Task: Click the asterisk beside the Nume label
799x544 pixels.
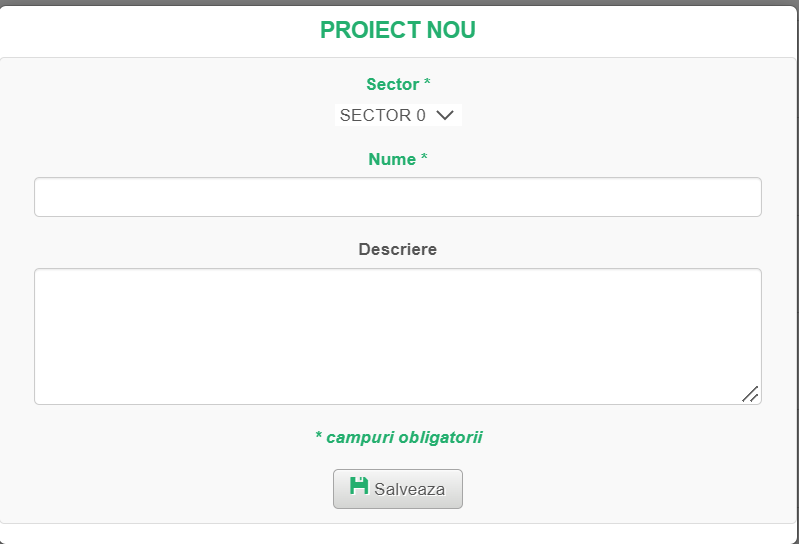Action: point(424,159)
